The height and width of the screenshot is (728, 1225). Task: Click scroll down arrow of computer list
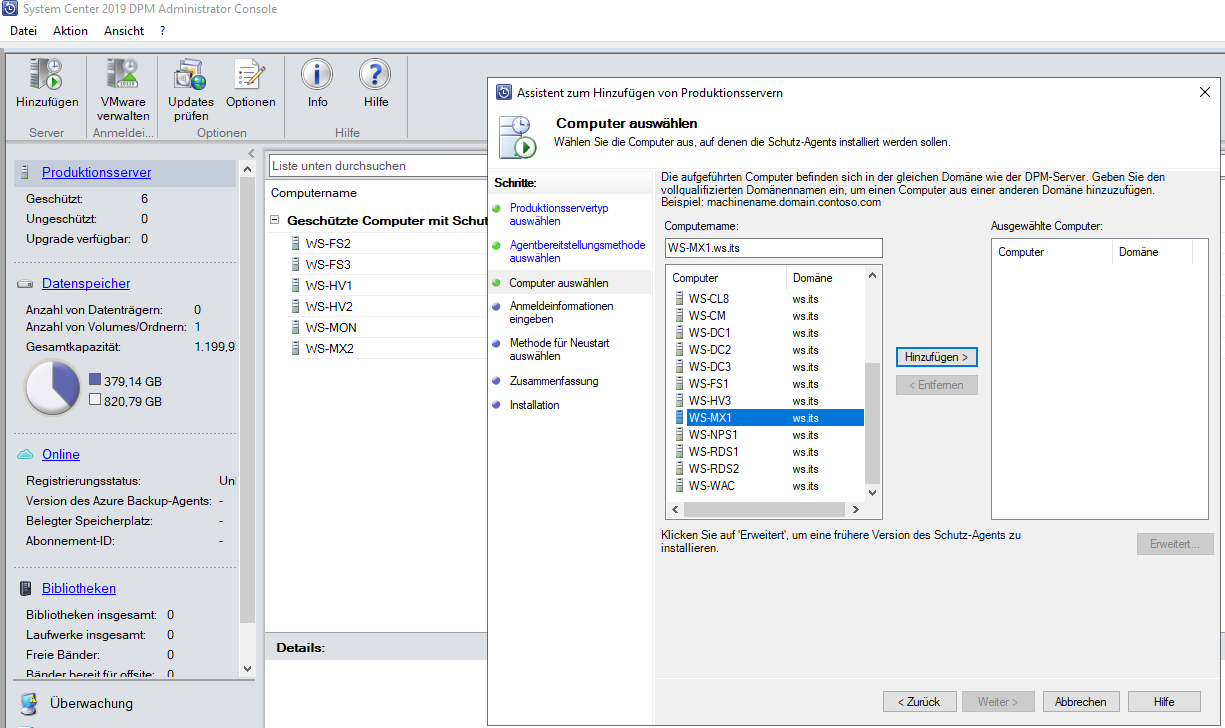[872, 492]
